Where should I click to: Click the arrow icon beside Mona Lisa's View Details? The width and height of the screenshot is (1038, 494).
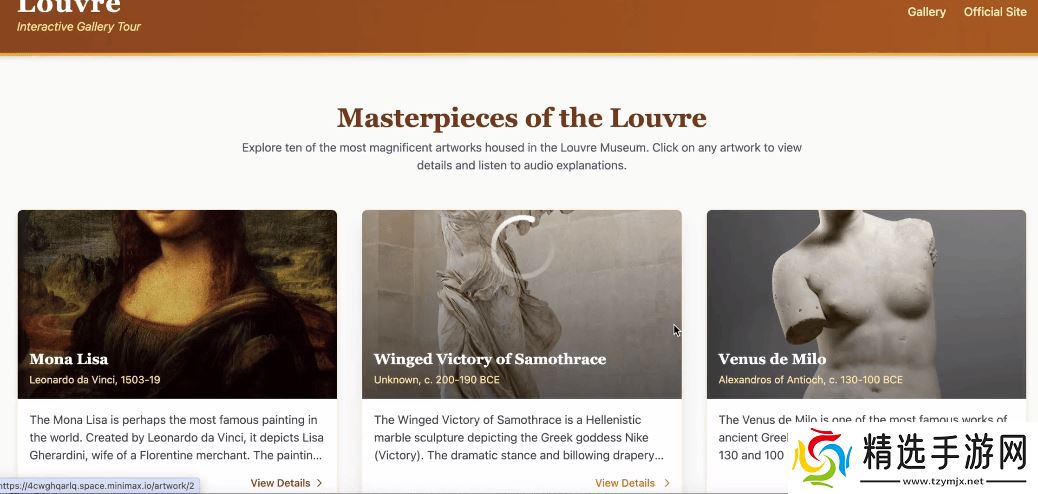click(x=320, y=483)
